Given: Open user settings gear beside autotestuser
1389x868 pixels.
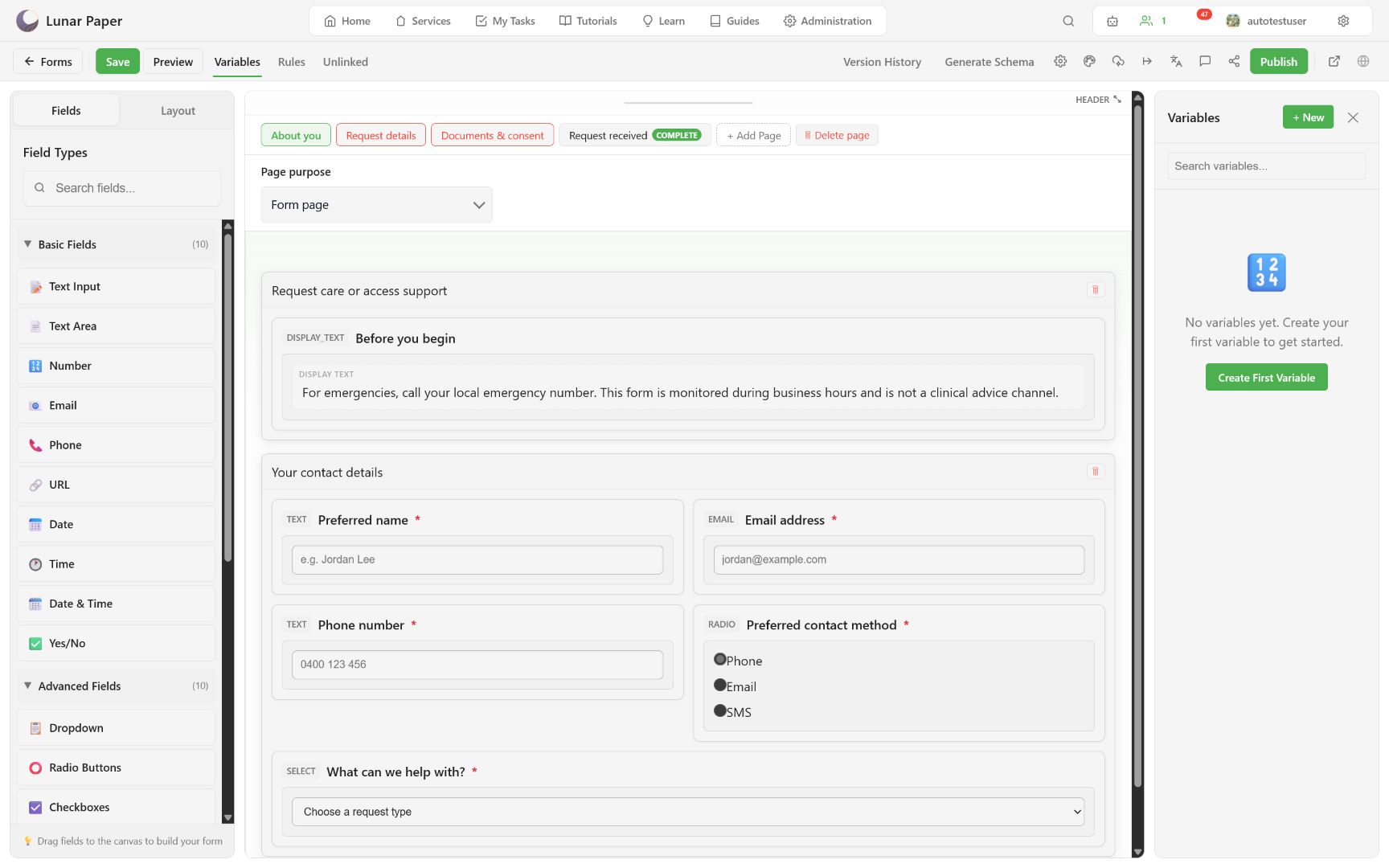Looking at the screenshot, I should [1343, 21].
